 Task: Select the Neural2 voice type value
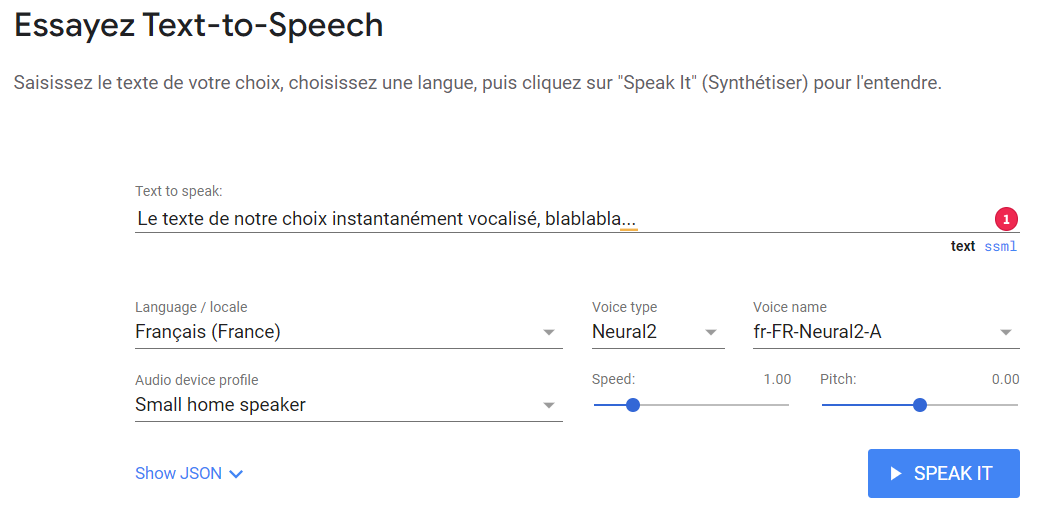pyautogui.click(x=624, y=332)
